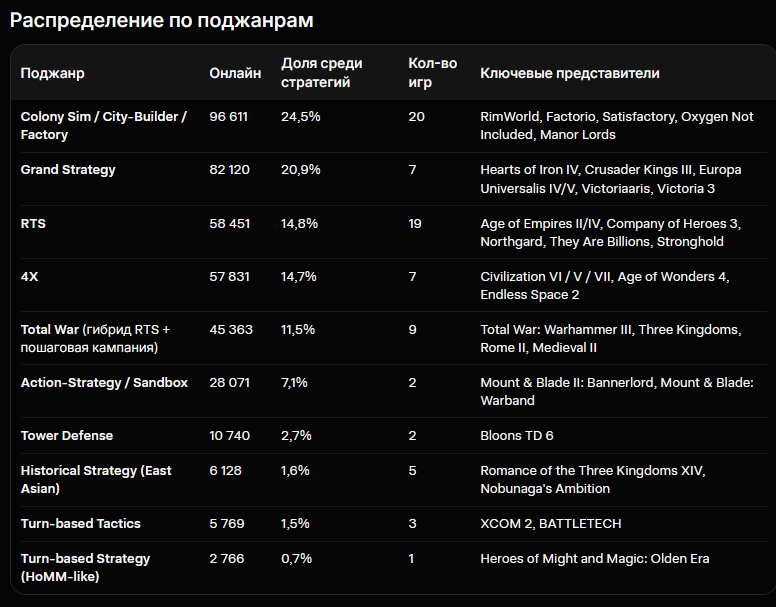Image resolution: width=776 pixels, height=607 pixels.
Task: Click the 'Ключевые представители' column header
Action: [570, 73]
